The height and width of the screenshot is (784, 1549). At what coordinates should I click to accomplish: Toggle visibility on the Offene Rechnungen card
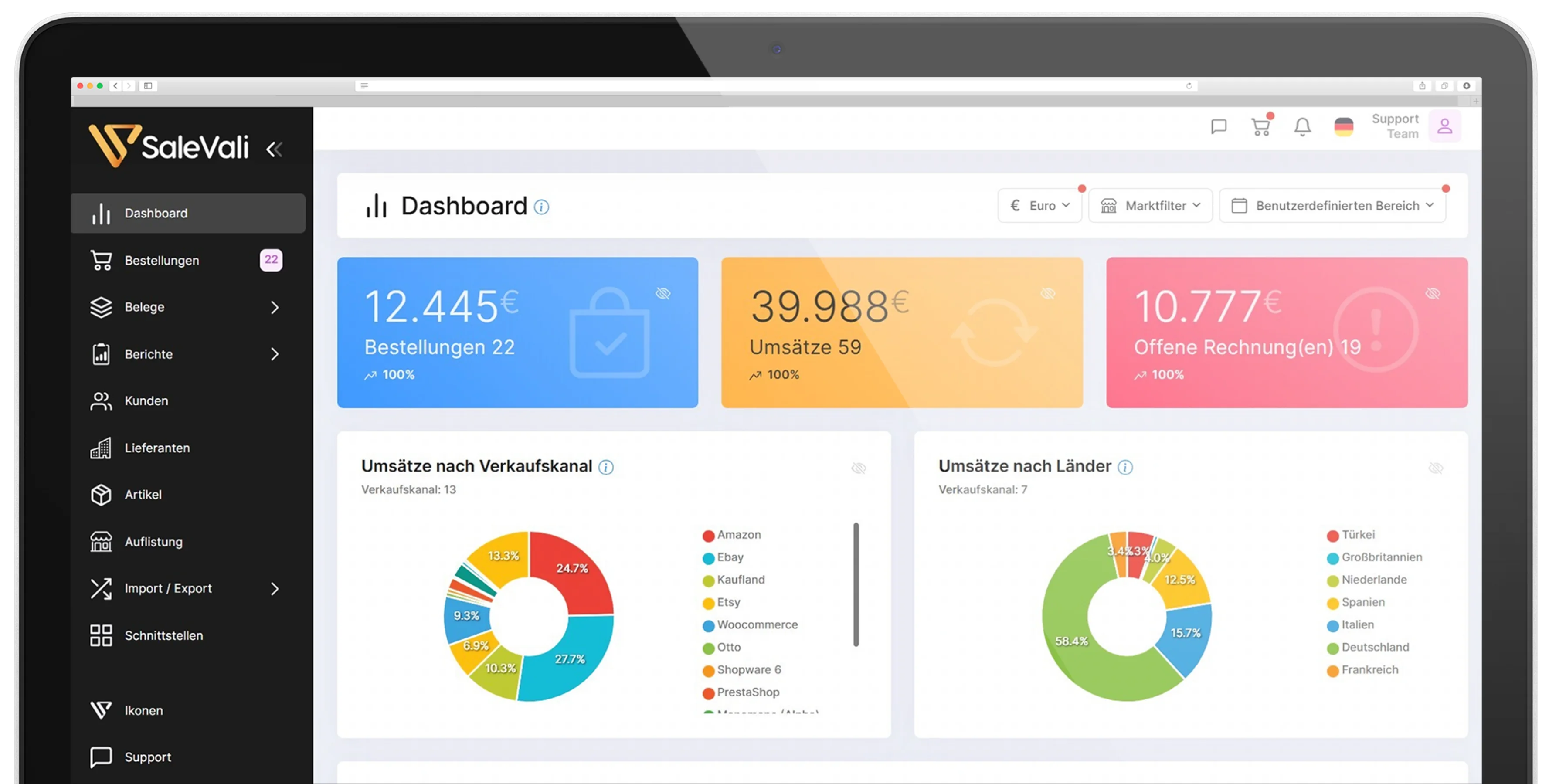pos(1432,293)
